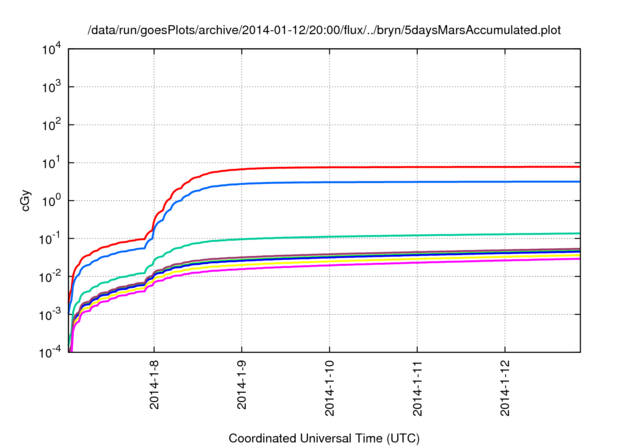The height and width of the screenshot is (448, 640).
Task: Click the 2014-1-9 date tick label
Action: [242, 384]
